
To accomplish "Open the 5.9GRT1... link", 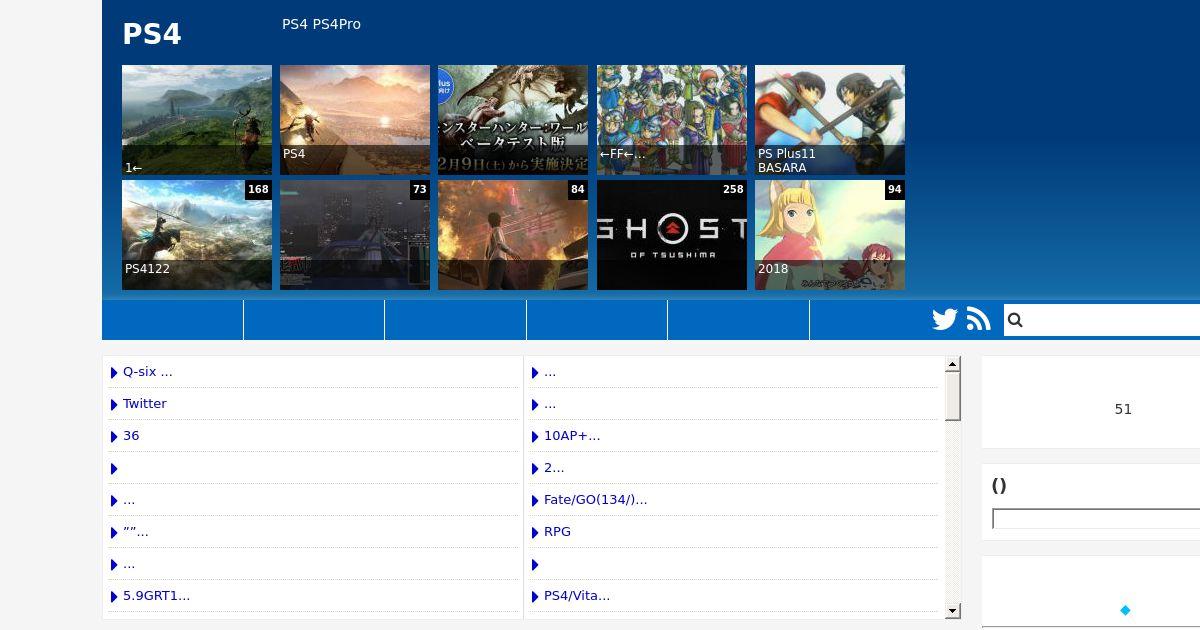I will pyautogui.click(x=156, y=596).
